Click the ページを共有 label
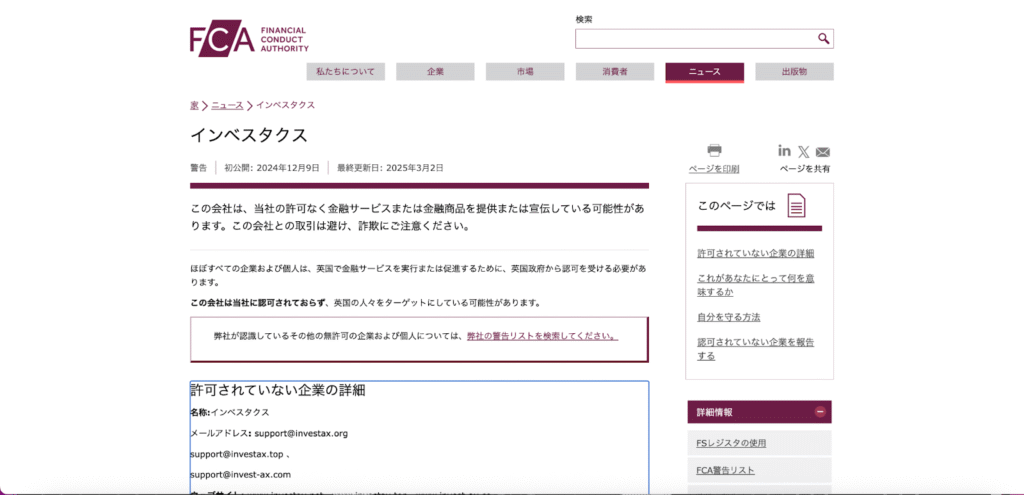Image resolution: width=1024 pixels, height=495 pixels. click(805, 169)
